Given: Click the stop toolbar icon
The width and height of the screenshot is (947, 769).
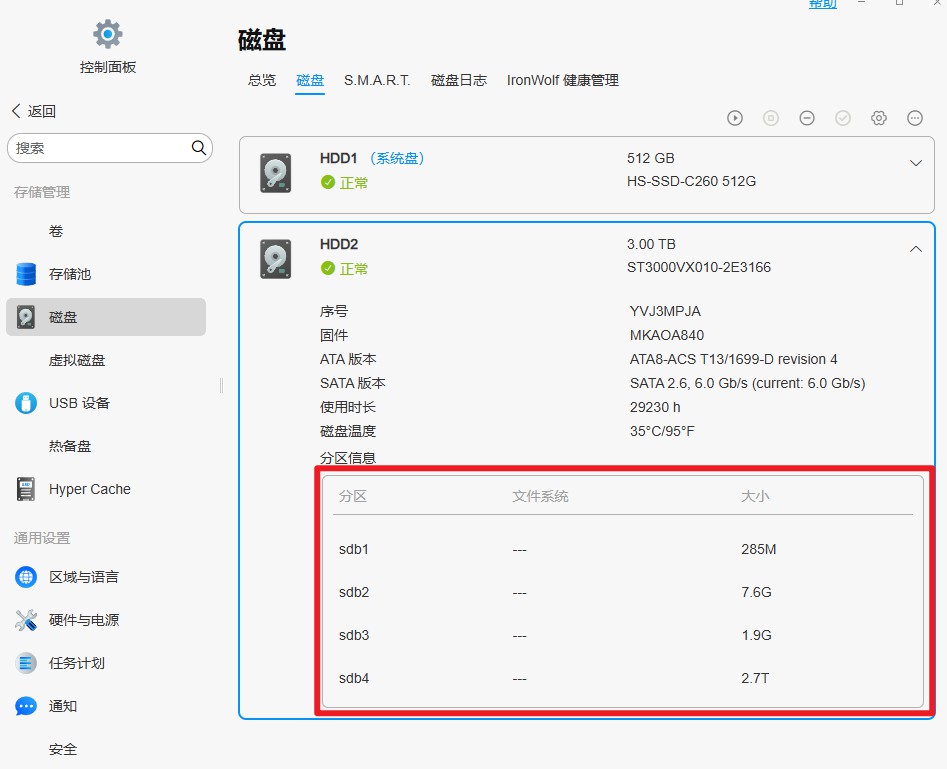Looking at the screenshot, I should 771,118.
